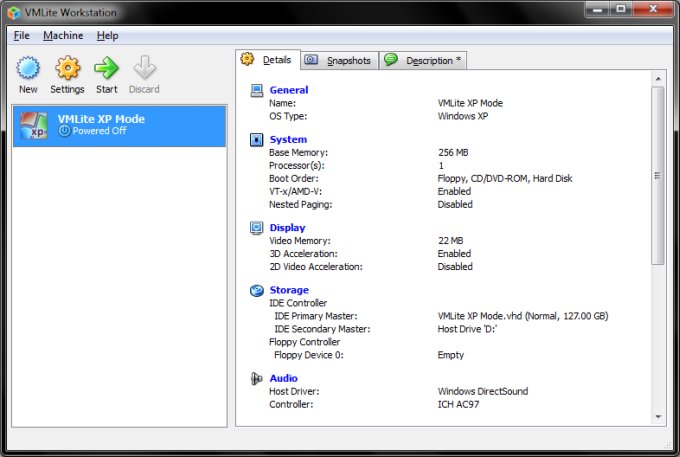Open the General section header link
Screen dimensions: 680x457
click(289, 90)
